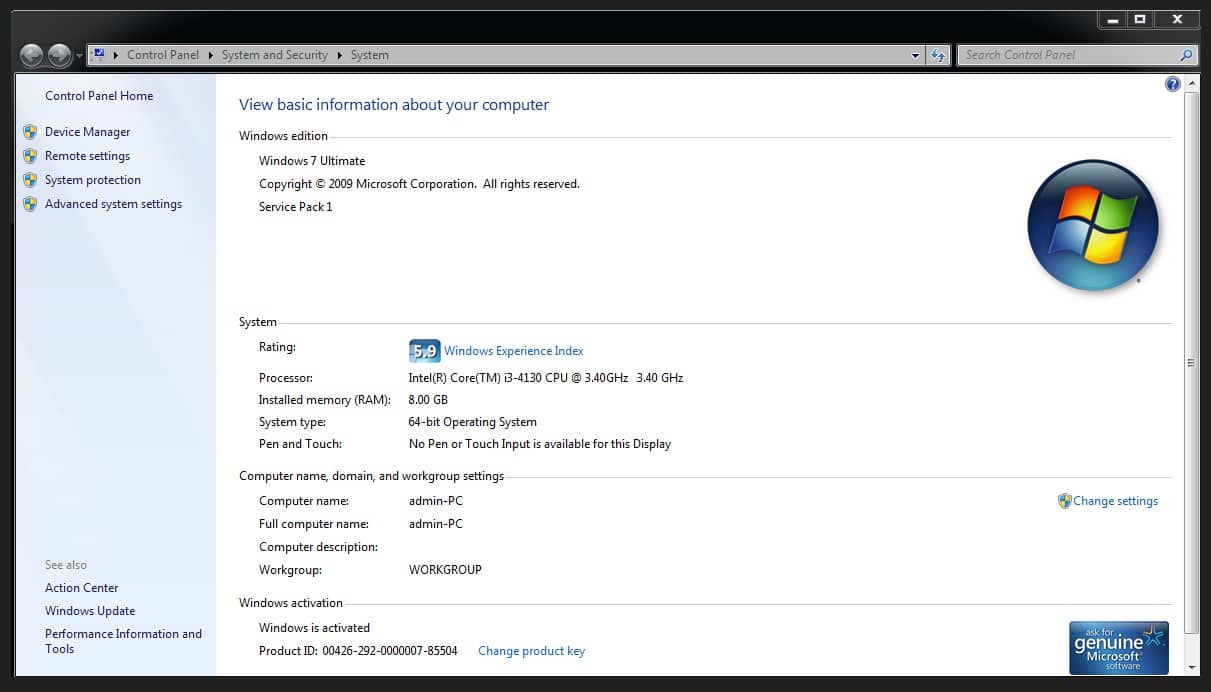Viewport: 1211px width, 692px height.
Task: Click the genuine Microsoft software badge
Action: click(1119, 647)
